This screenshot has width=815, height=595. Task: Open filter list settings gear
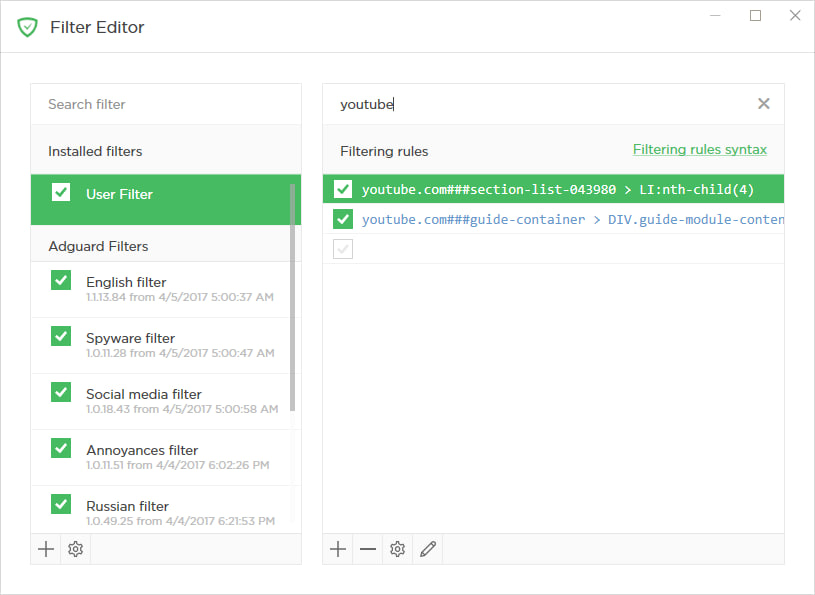point(76,549)
